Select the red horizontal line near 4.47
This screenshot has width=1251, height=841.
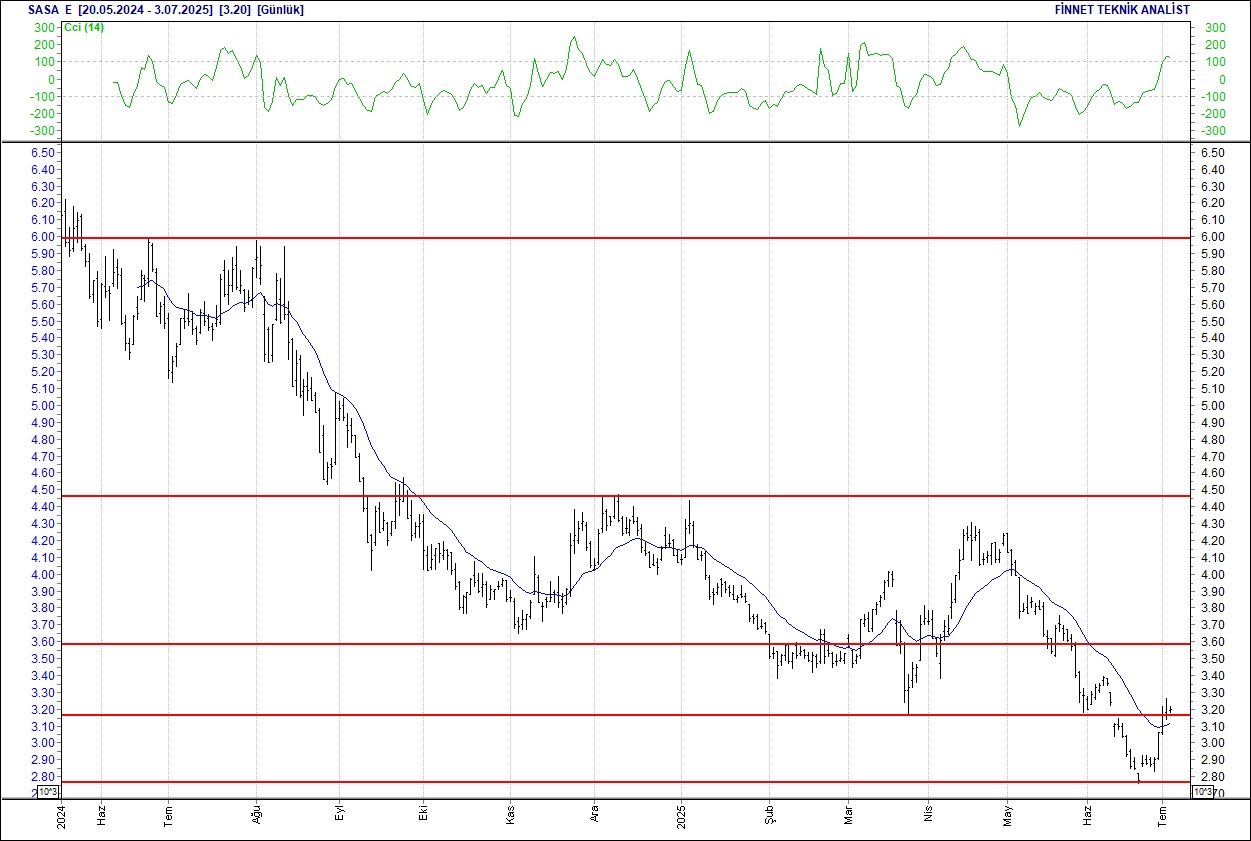click(x=625, y=496)
